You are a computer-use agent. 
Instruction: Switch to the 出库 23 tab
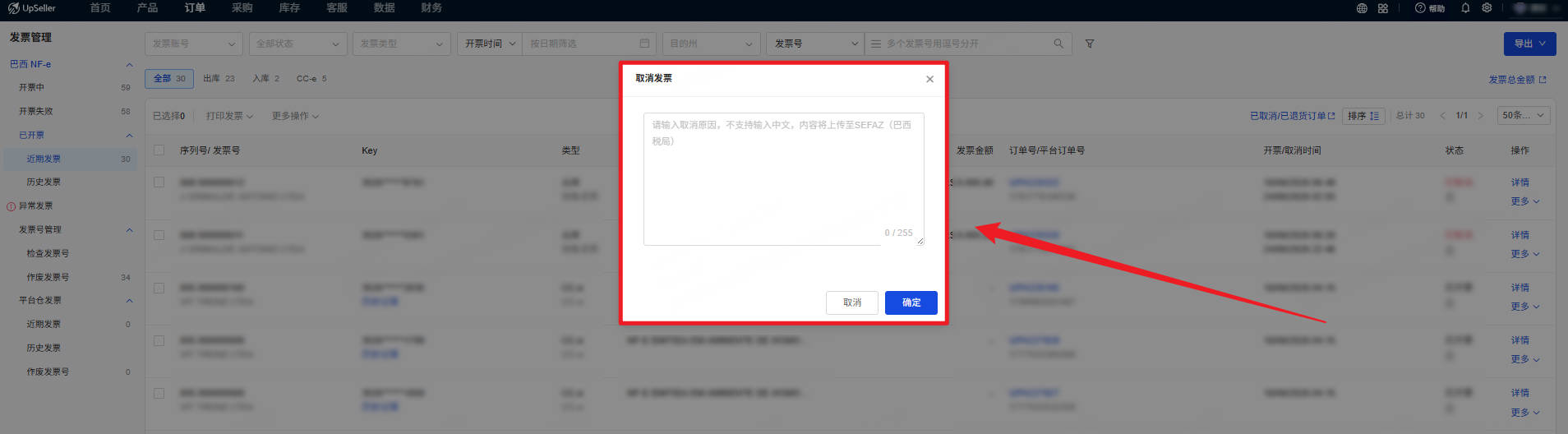219,79
